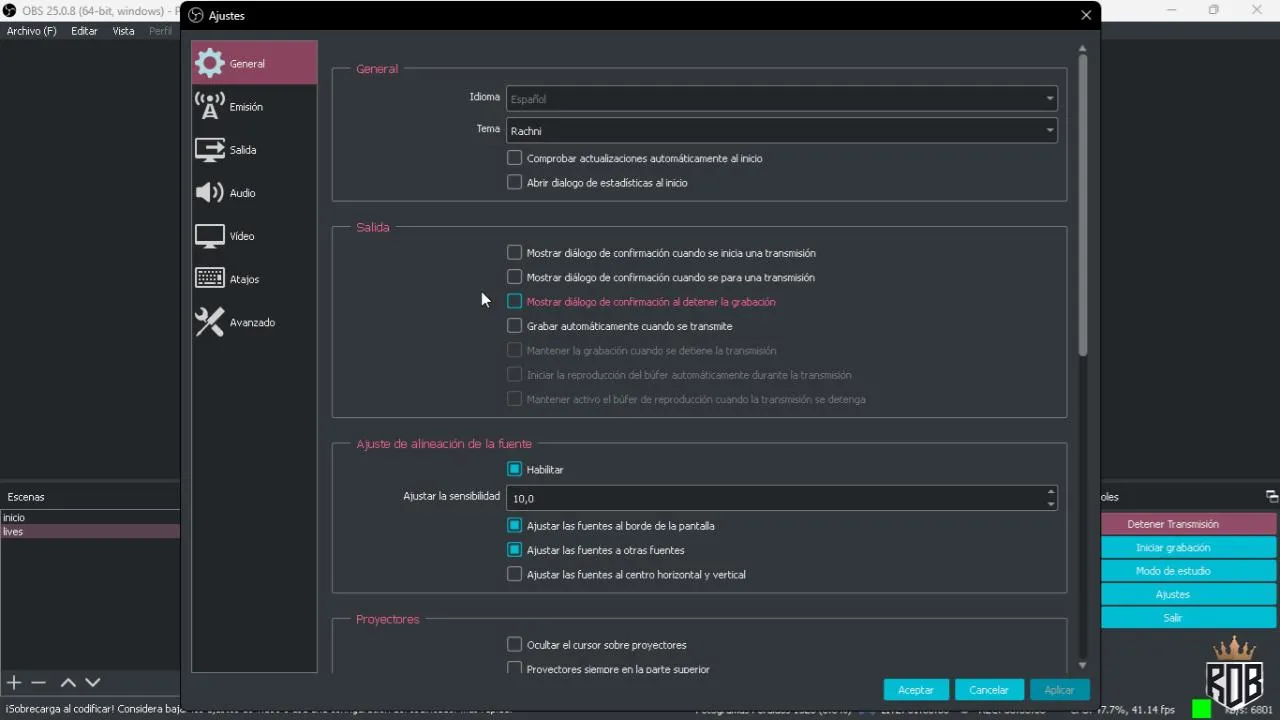The width and height of the screenshot is (1280, 720).
Task: Increase the snap sensitivity with up arrow
Action: [1050, 491]
